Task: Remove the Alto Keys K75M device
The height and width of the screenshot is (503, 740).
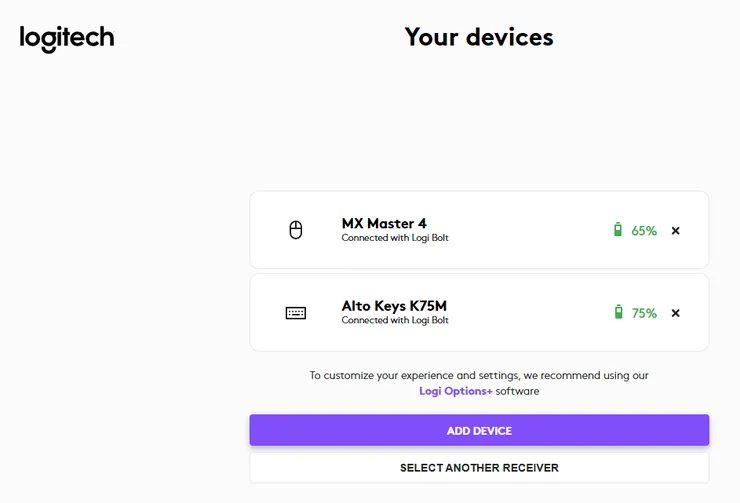Action: click(x=675, y=313)
